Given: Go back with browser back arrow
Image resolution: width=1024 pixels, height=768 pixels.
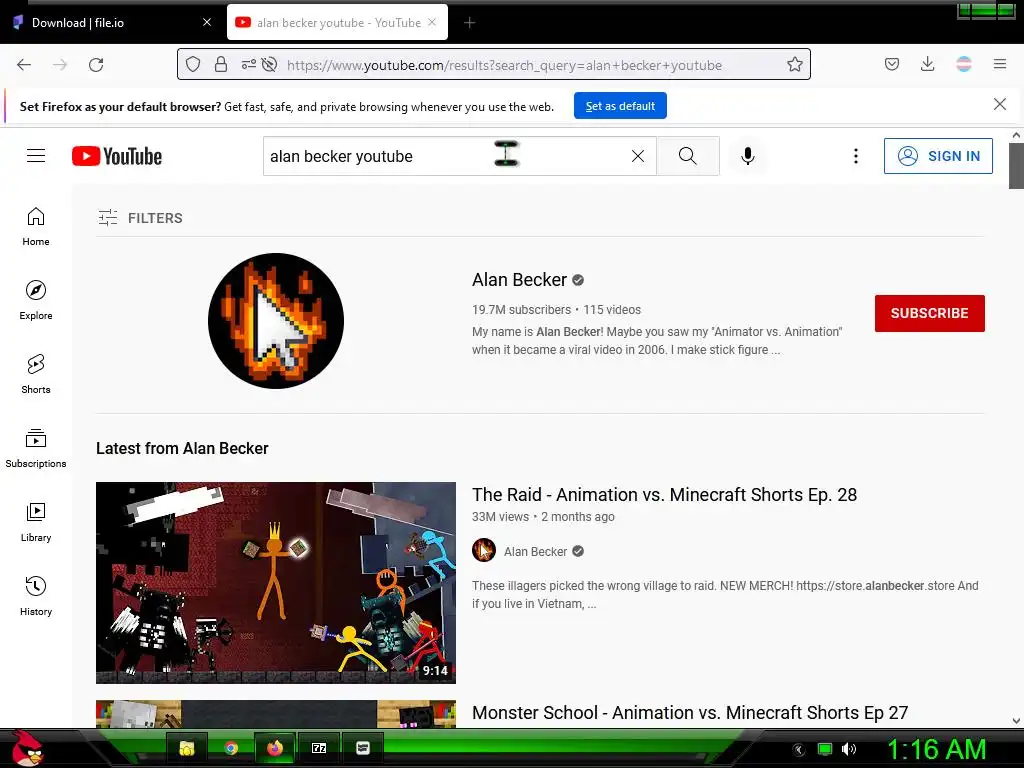Looking at the screenshot, I should (x=24, y=65).
